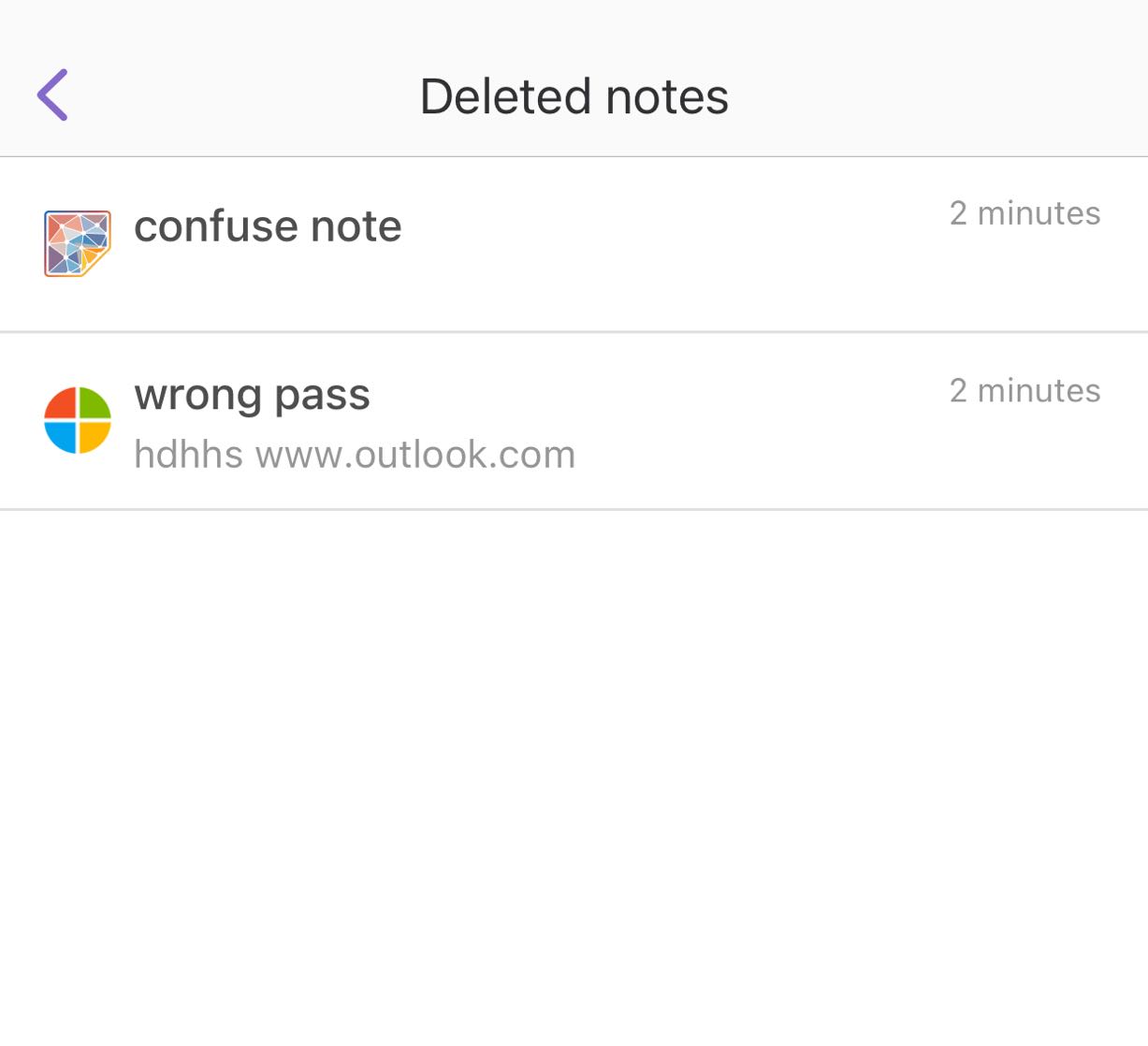Viewport: 1148px width, 1046px height.
Task: Click the mosaic icon of confuse note
Action: [77, 242]
